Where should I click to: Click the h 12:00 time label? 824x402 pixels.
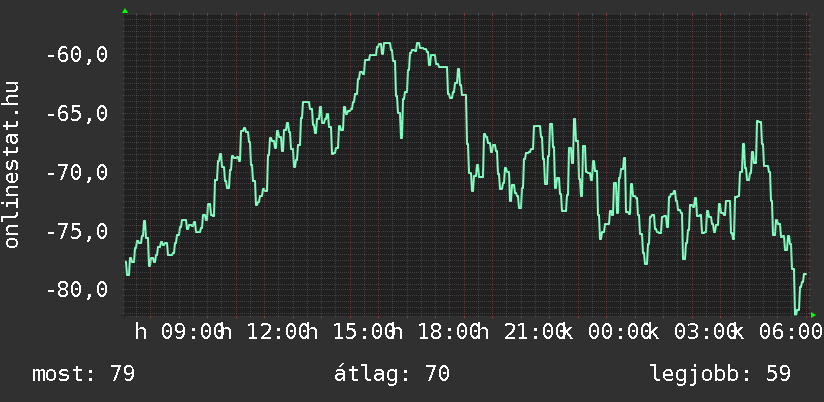click(x=264, y=331)
